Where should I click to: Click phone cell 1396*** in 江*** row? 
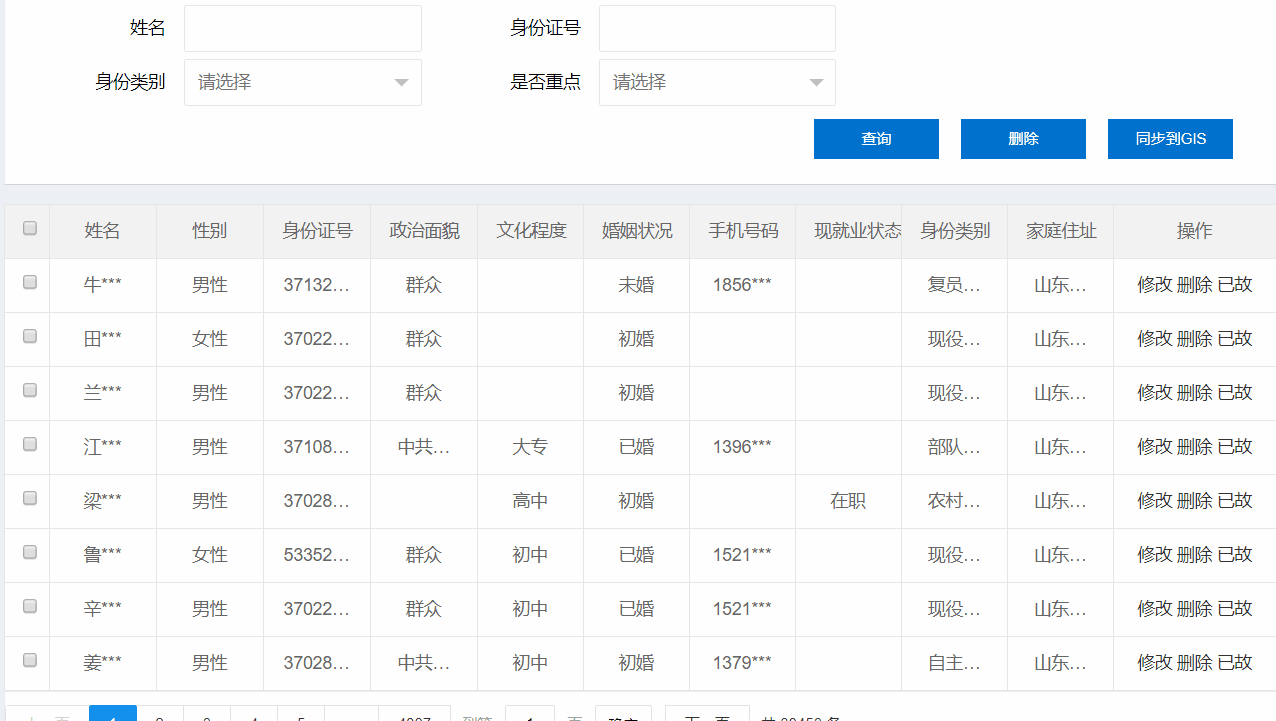pos(742,447)
